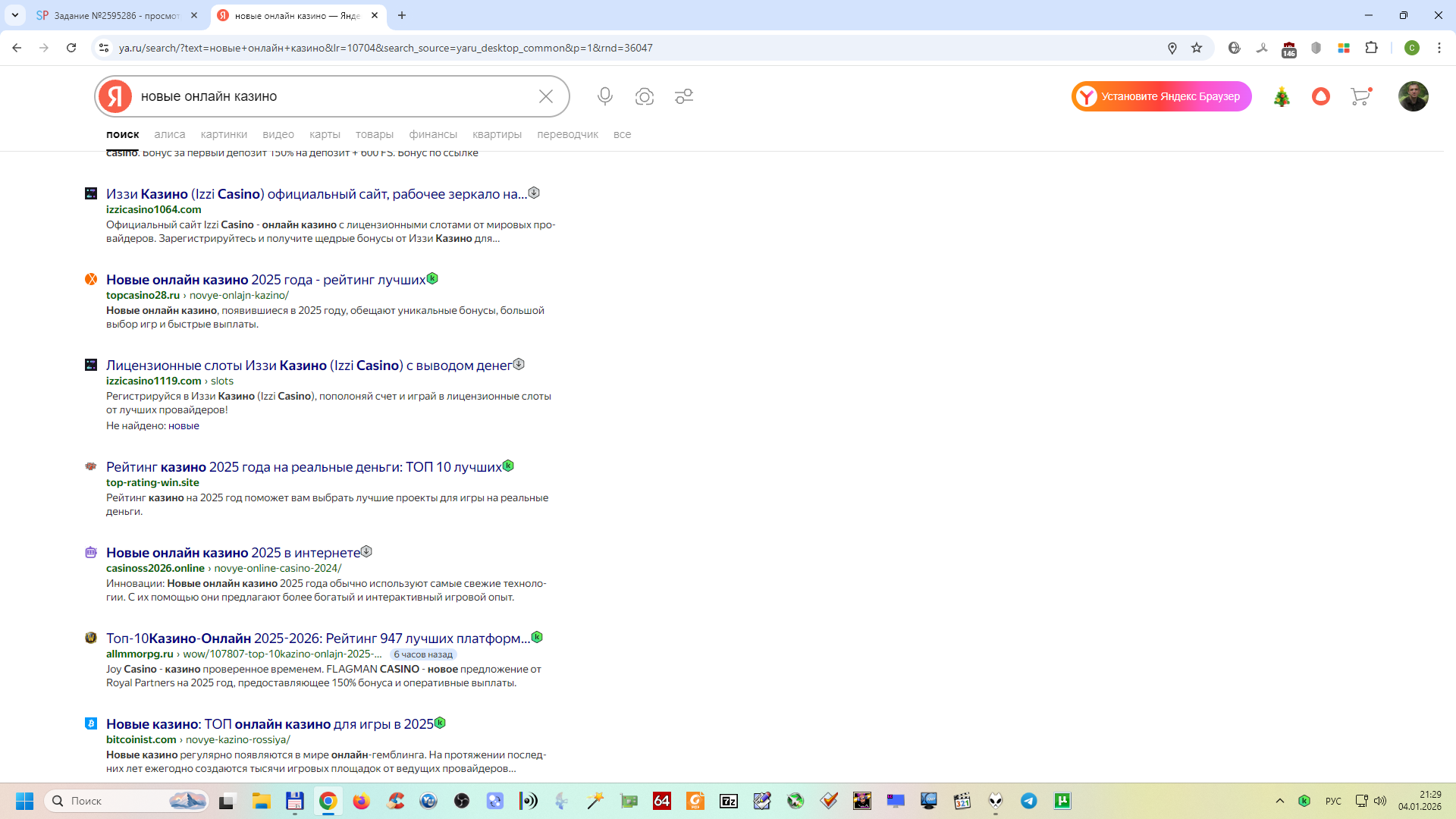
Task: Open Chrome extensions puzzle icon
Action: (1371, 48)
